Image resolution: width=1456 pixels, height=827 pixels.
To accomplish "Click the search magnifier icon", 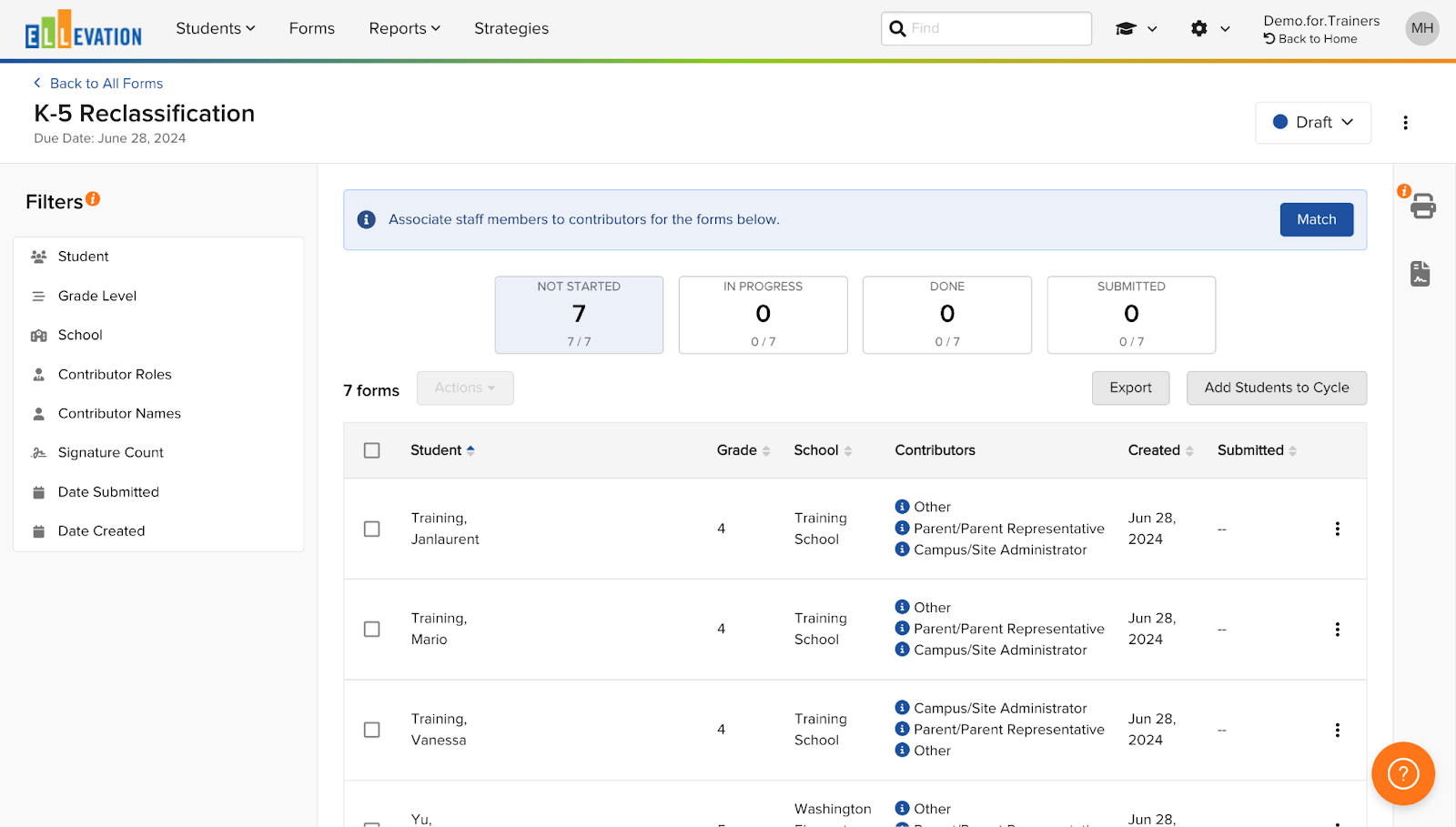I will click(897, 28).
